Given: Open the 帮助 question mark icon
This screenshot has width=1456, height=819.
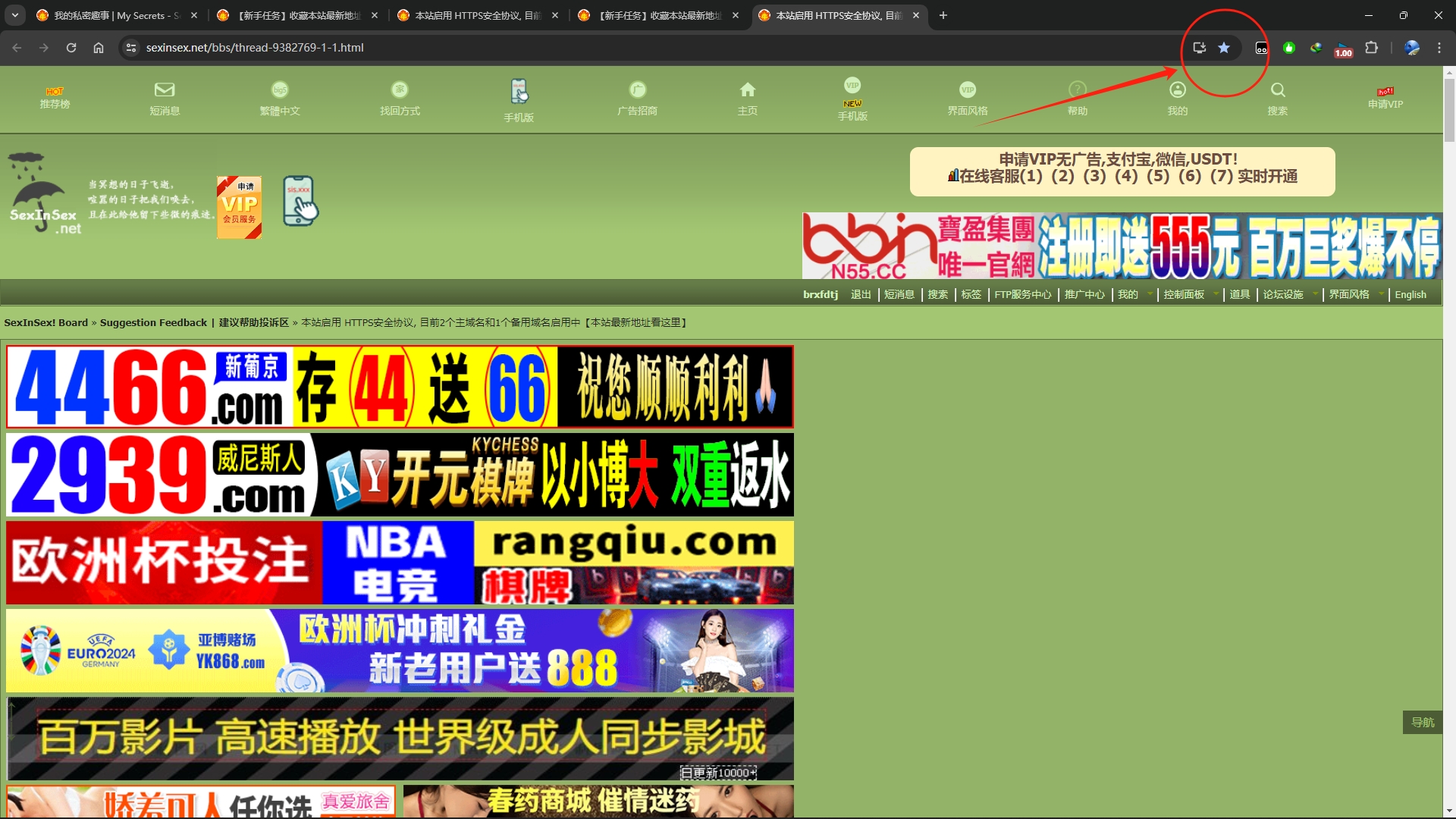Looking at the screenshot, I should click(1078, 99).
